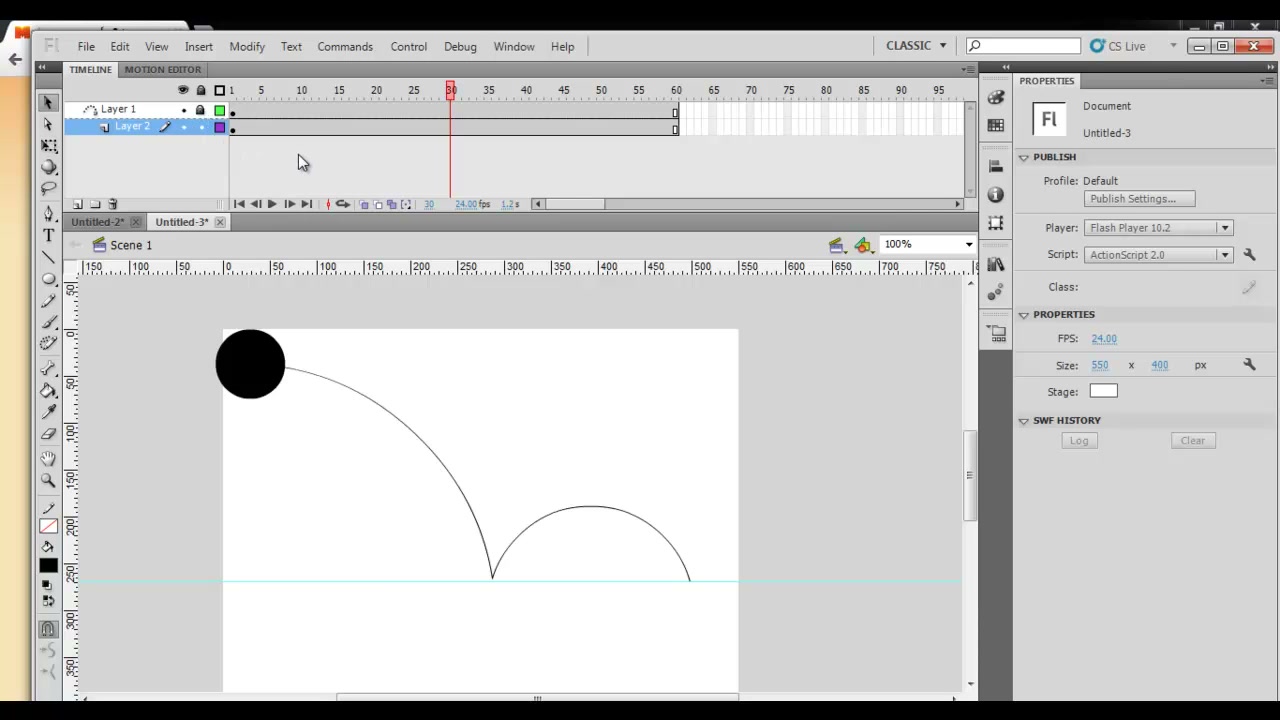Image resolution: width=1280 pixels, height=720 pixels.
Task: Pick the Line tool
Action: (x=48, y=257)
